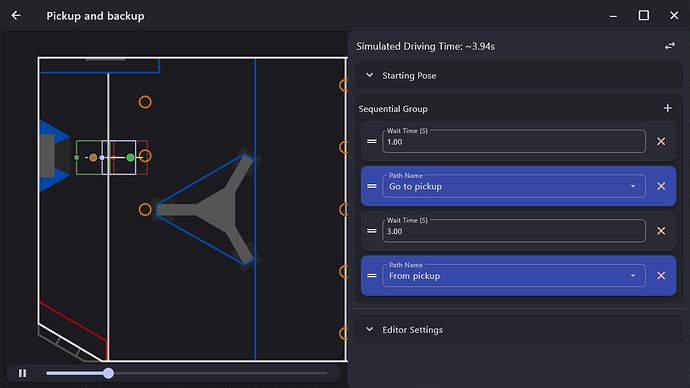Screen dimensions: 690x388
Task: Add a command to Sequential Group
Action: coord(668,108)
